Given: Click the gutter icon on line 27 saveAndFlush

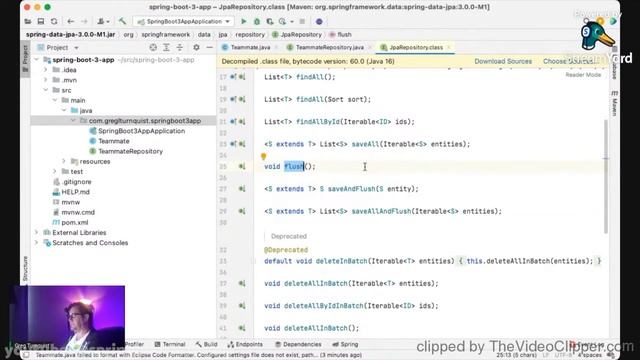Looking at the screenshot, I should (x=242, y=189).
